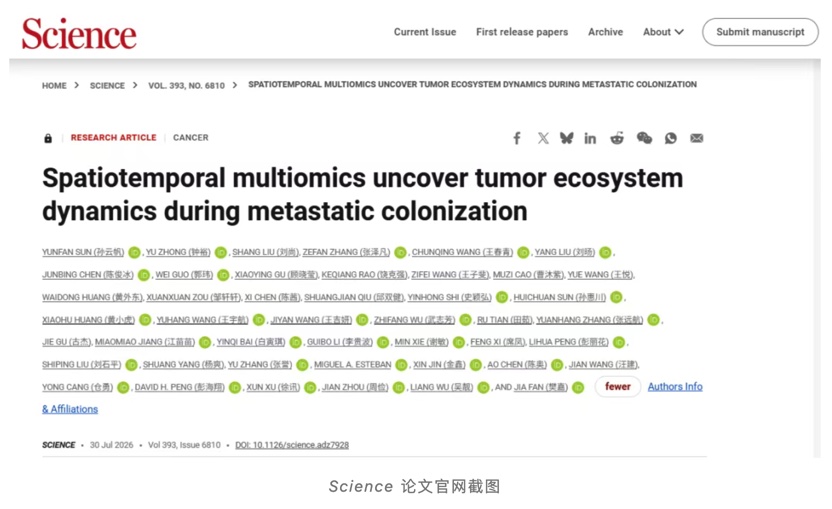Open the Archive navigation item
Screen dimensions: 832x509
605,32
